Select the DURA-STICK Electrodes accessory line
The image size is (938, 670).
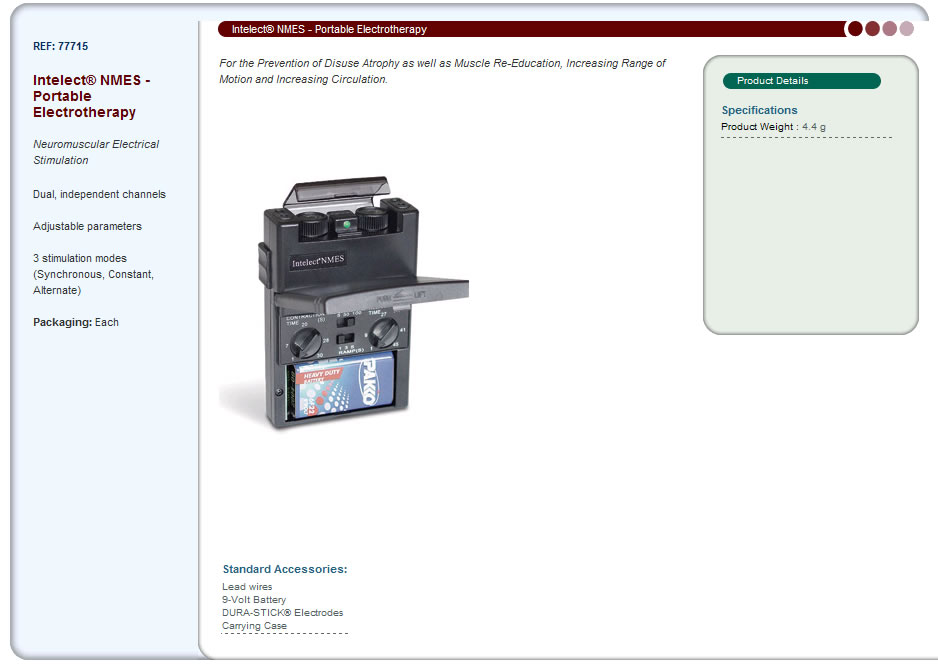pos(282,613)
